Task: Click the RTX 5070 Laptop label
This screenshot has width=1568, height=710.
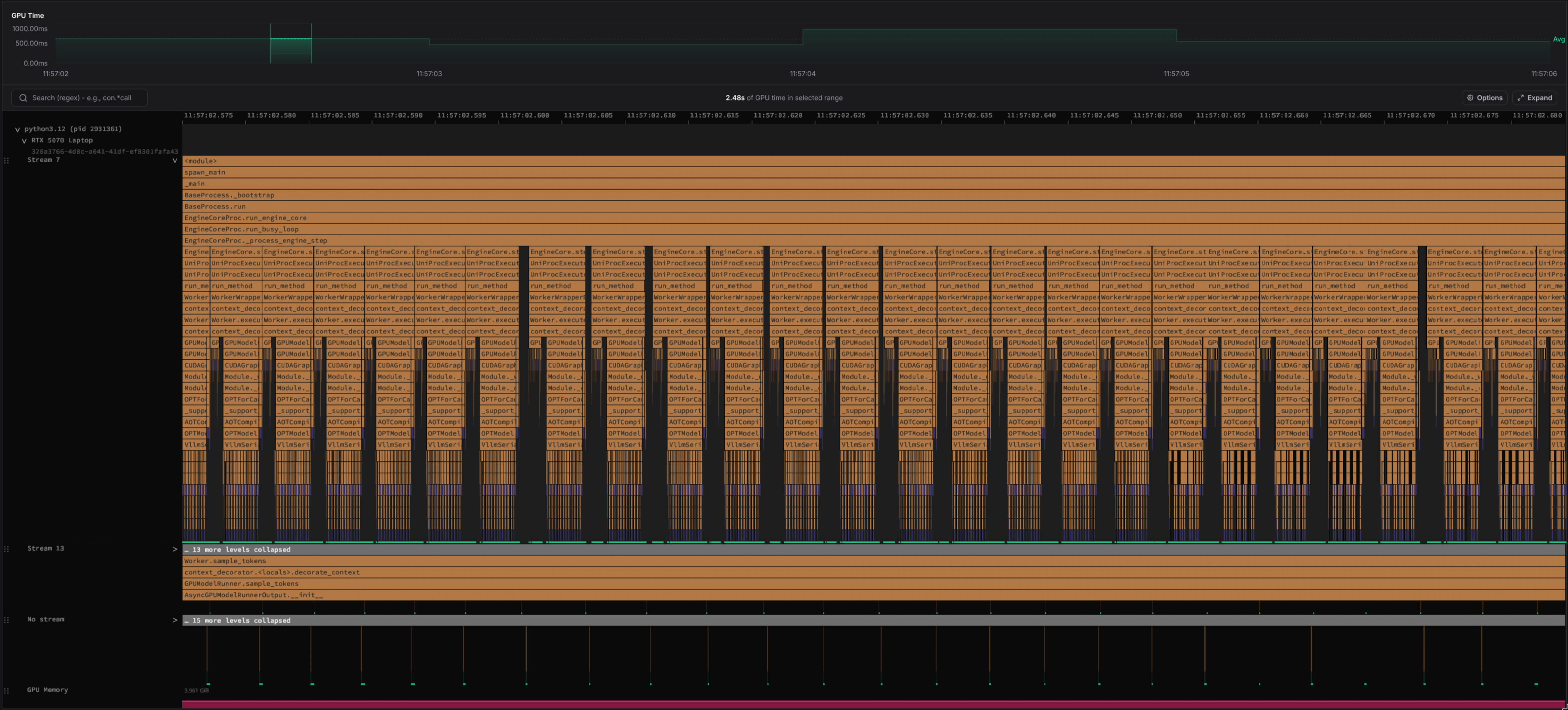Action: click(62, 141)
